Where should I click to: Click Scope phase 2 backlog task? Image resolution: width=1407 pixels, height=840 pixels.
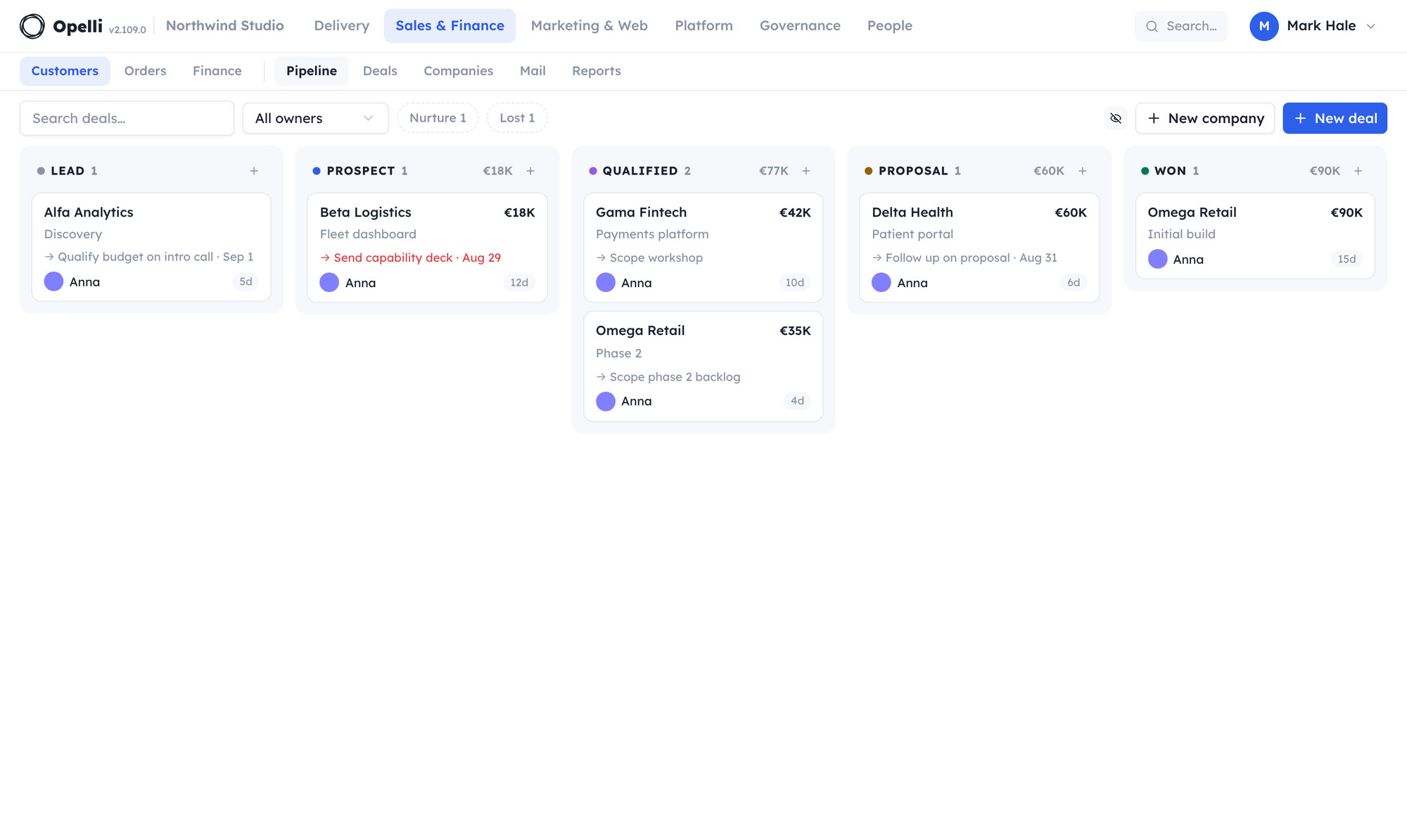click(668, 377)
